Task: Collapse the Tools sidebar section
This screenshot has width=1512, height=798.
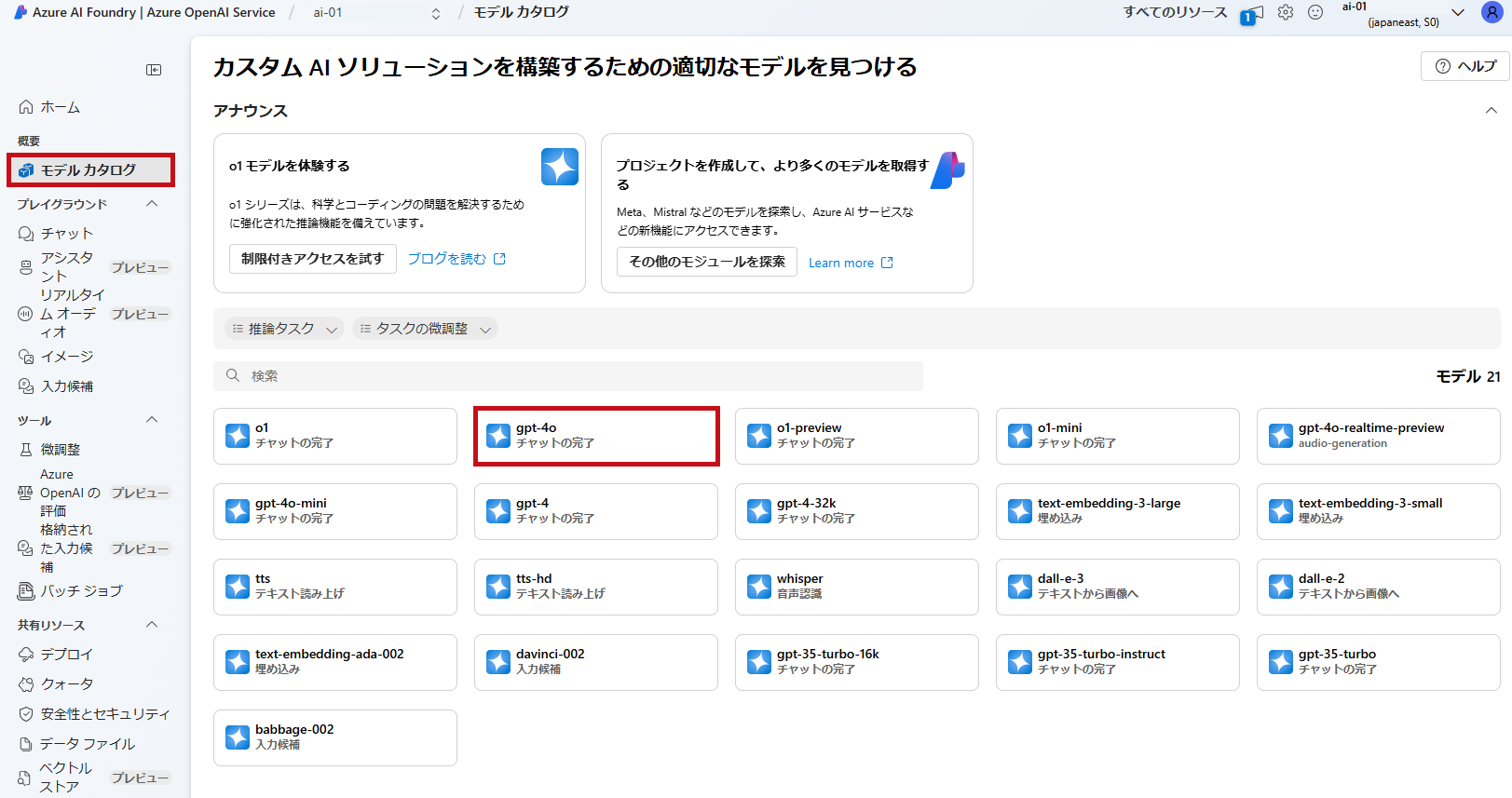Action: 152,420
